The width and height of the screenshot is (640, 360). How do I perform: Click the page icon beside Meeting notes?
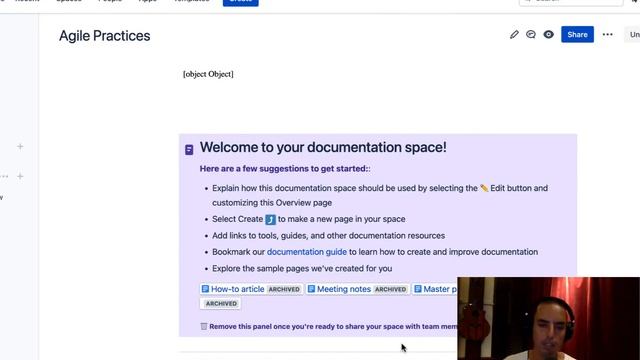tap(311, 289)
